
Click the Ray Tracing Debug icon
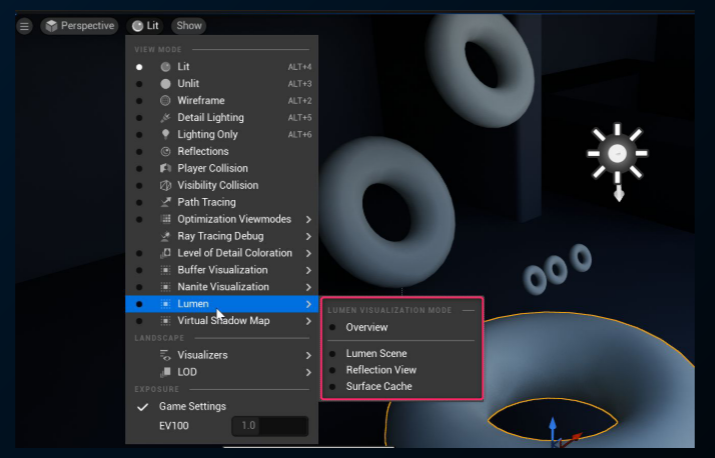(166, 236)
